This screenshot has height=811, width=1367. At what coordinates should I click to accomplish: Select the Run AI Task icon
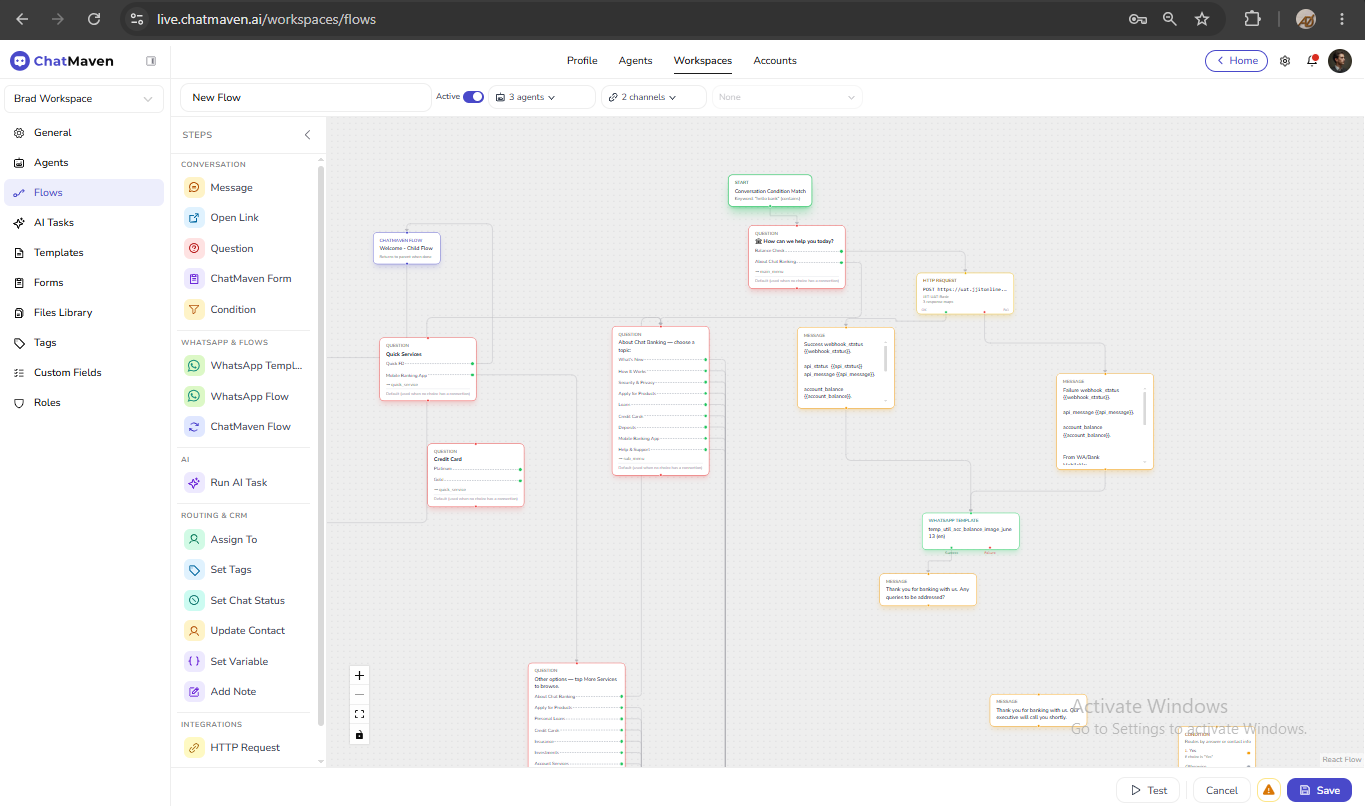click(x=194, y=482)
